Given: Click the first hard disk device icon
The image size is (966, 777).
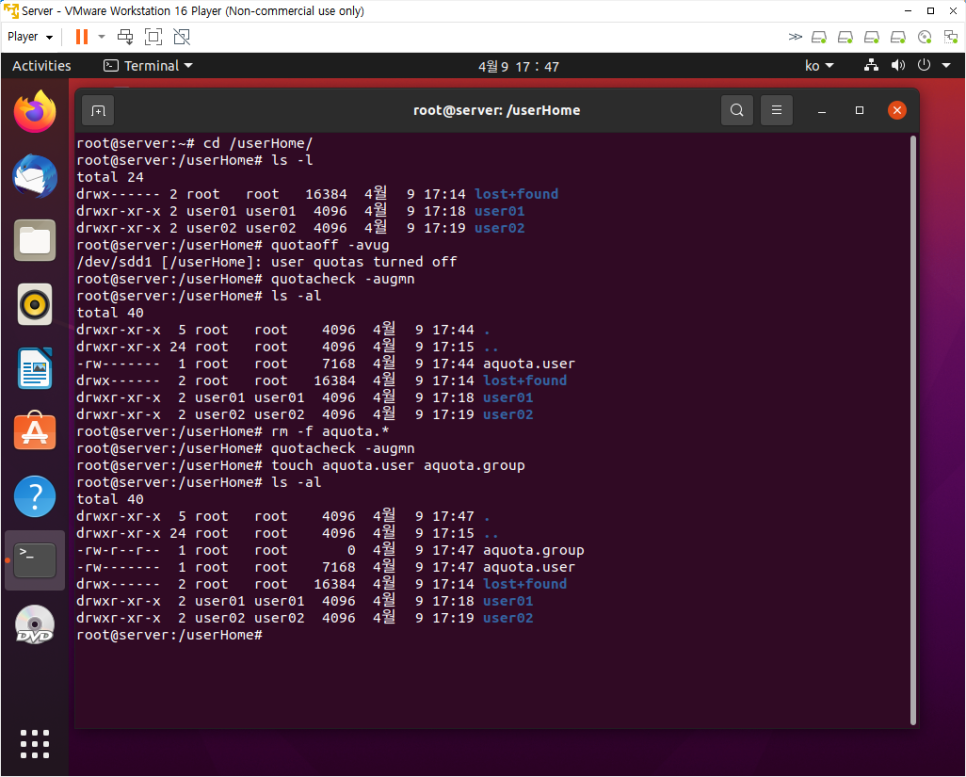Looking at the screenshot, I should (x=819, y=37).
